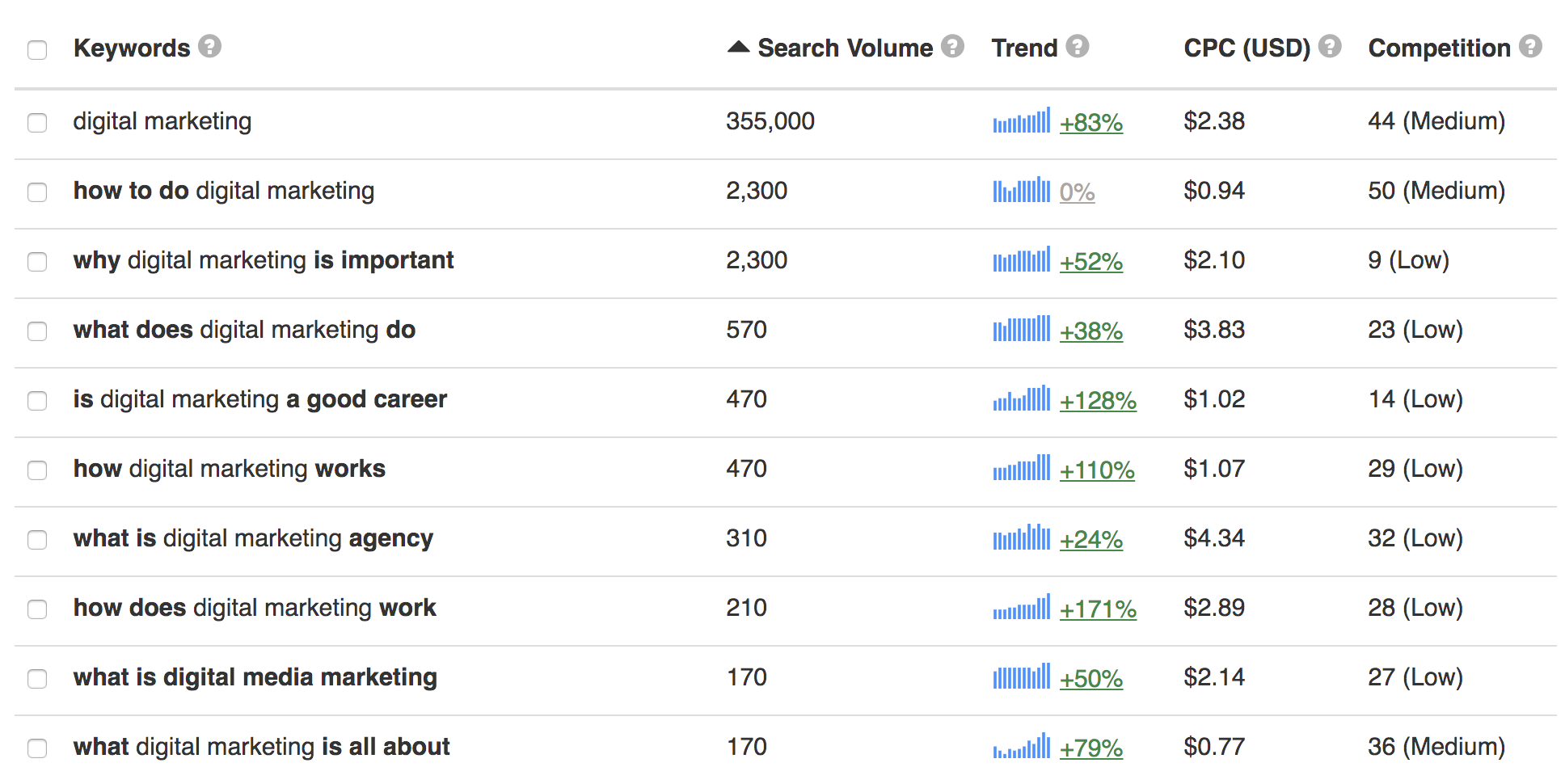Click the trend bar chart for digital marketing
1565x784 pixels.
tap(1021, 121)
